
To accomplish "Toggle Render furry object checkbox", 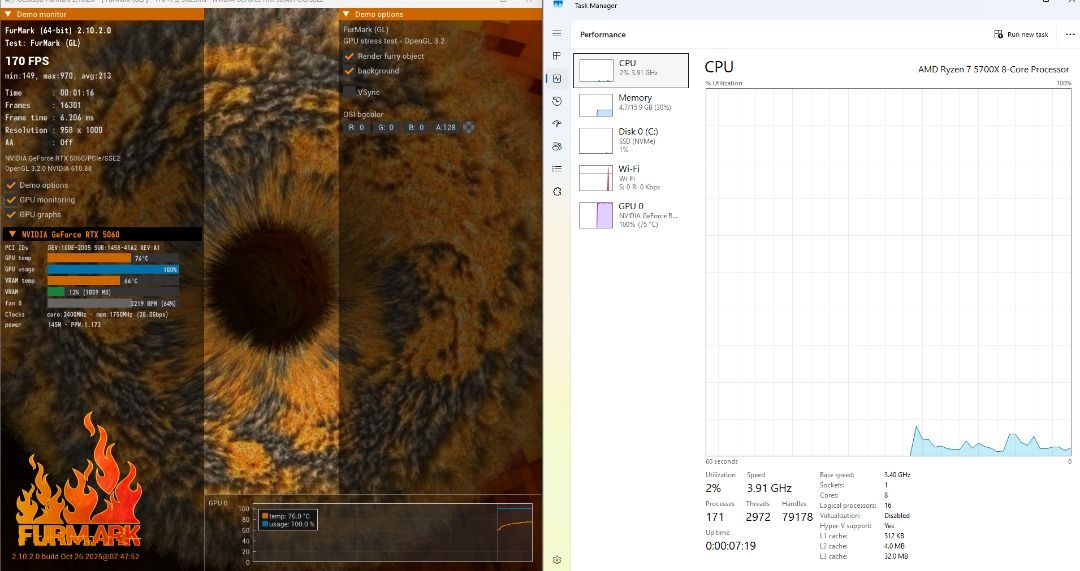I will (349, 56).
